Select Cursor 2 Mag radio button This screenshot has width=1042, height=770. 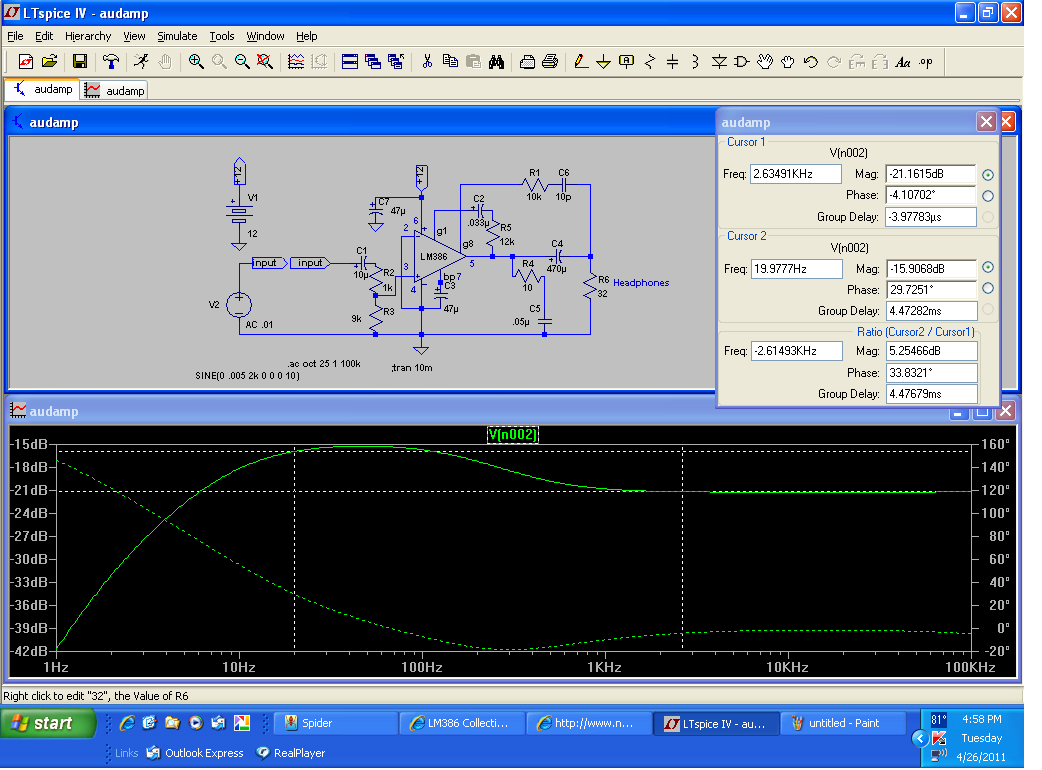click(x=988, y=267)
